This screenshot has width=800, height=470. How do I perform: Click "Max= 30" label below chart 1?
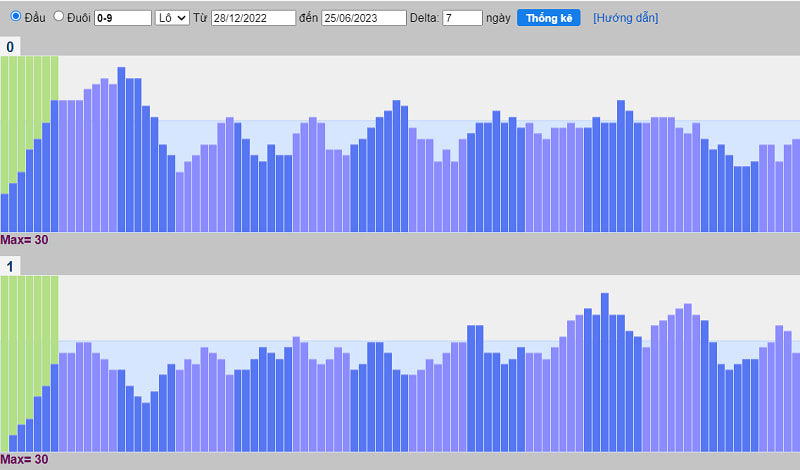24,460
